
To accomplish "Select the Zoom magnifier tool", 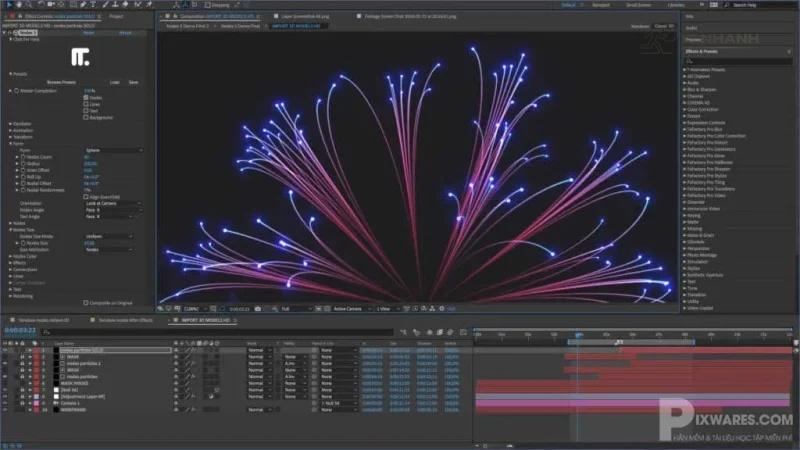I will point(29,4).
